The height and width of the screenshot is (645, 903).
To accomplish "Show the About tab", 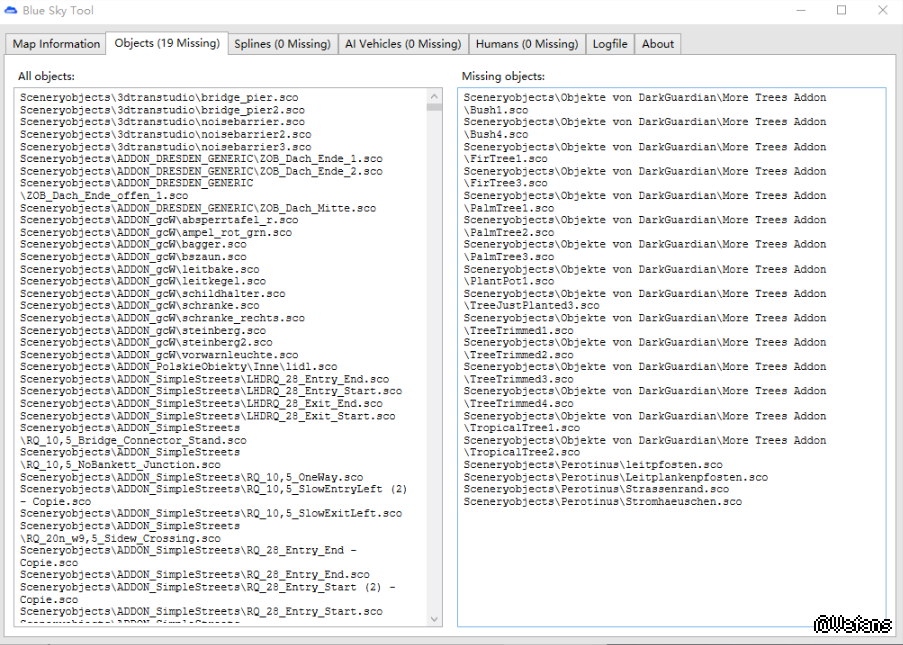I will click(658, 44).
